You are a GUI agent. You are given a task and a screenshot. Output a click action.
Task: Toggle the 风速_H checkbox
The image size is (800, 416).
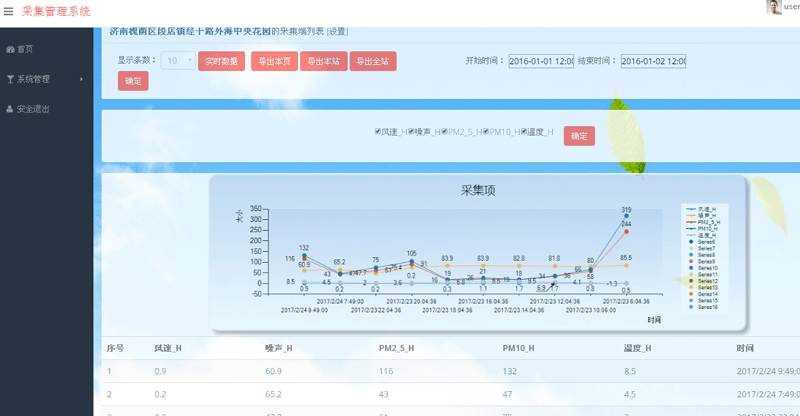[377, 132]
